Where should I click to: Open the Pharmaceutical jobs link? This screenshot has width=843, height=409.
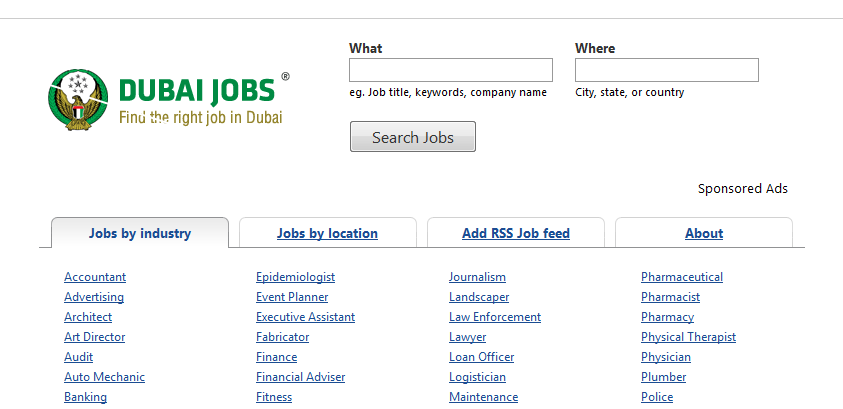[682, 277]
